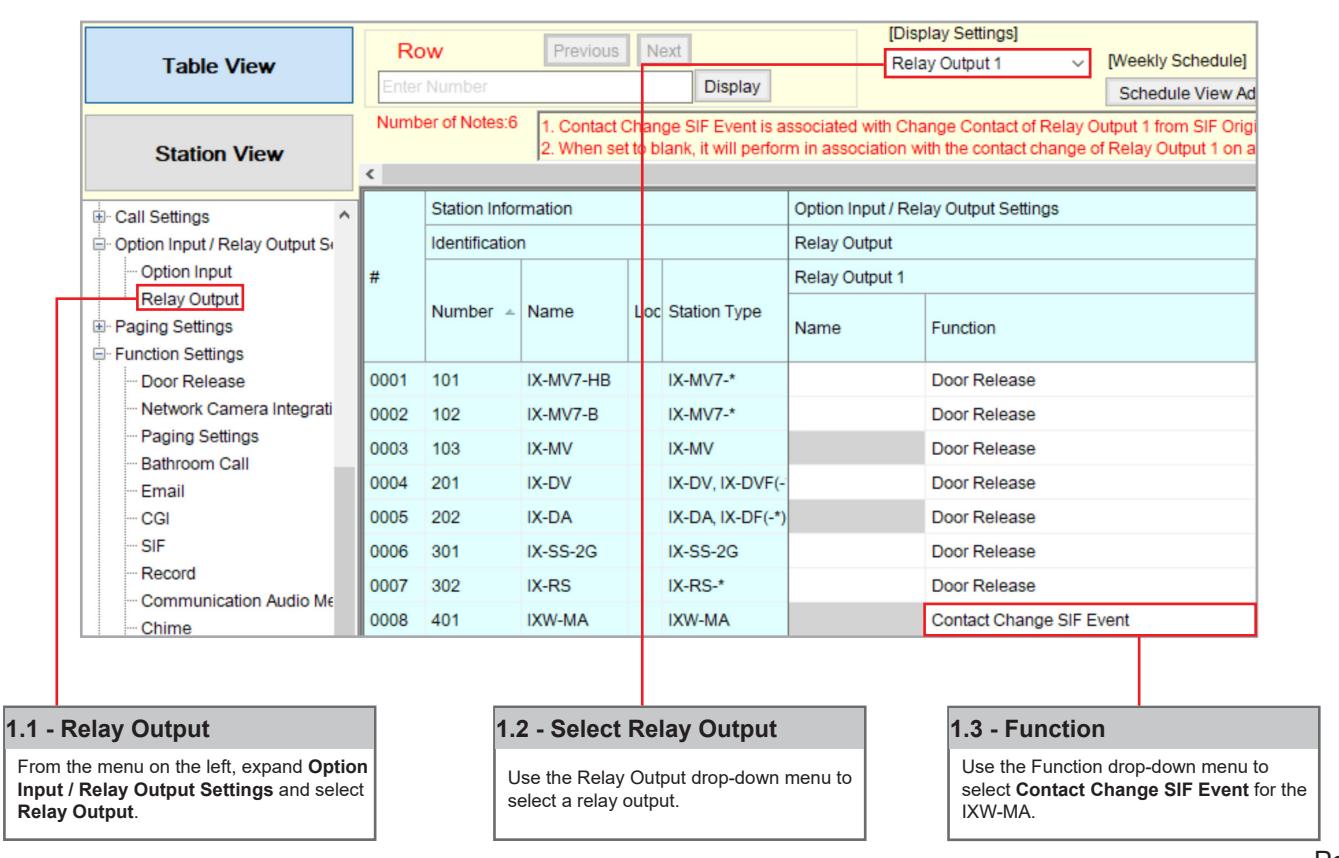This screenshot has height=858, width=1339.
Task: Select SIF tree item
Action: pyautogui.click(x=151, y=547)
